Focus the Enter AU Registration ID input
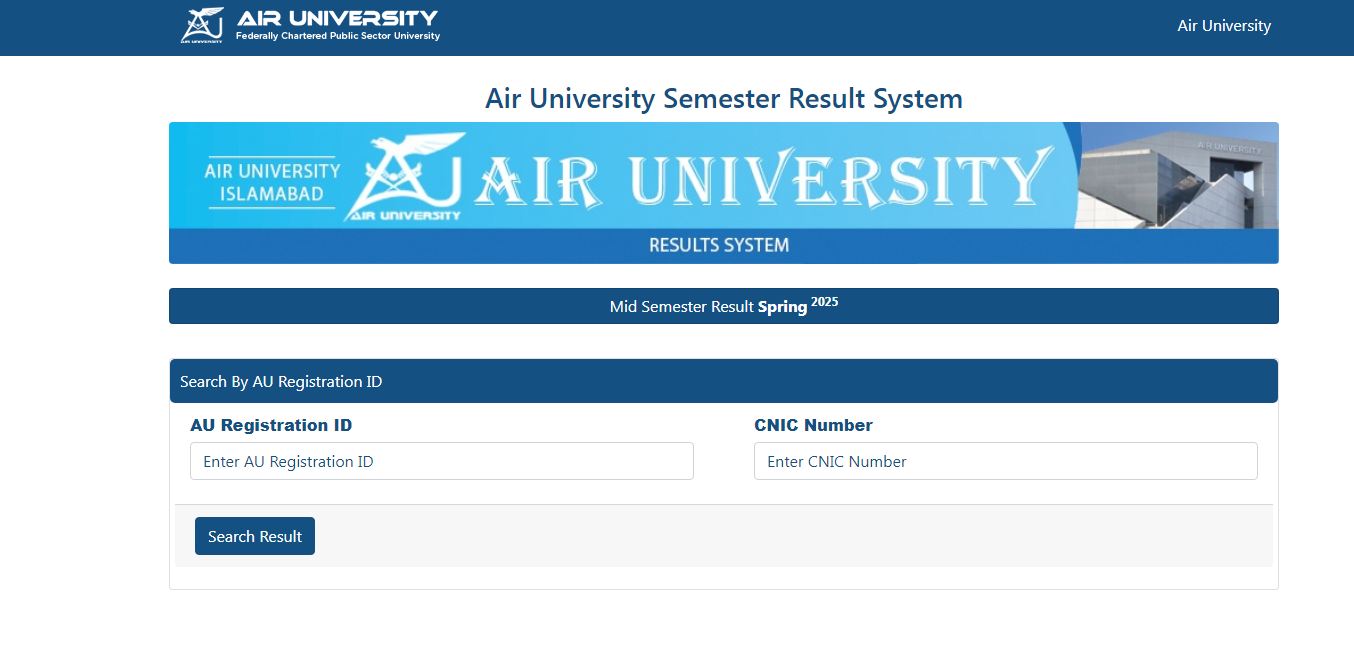1354x656 pixels. coord(441,461)
